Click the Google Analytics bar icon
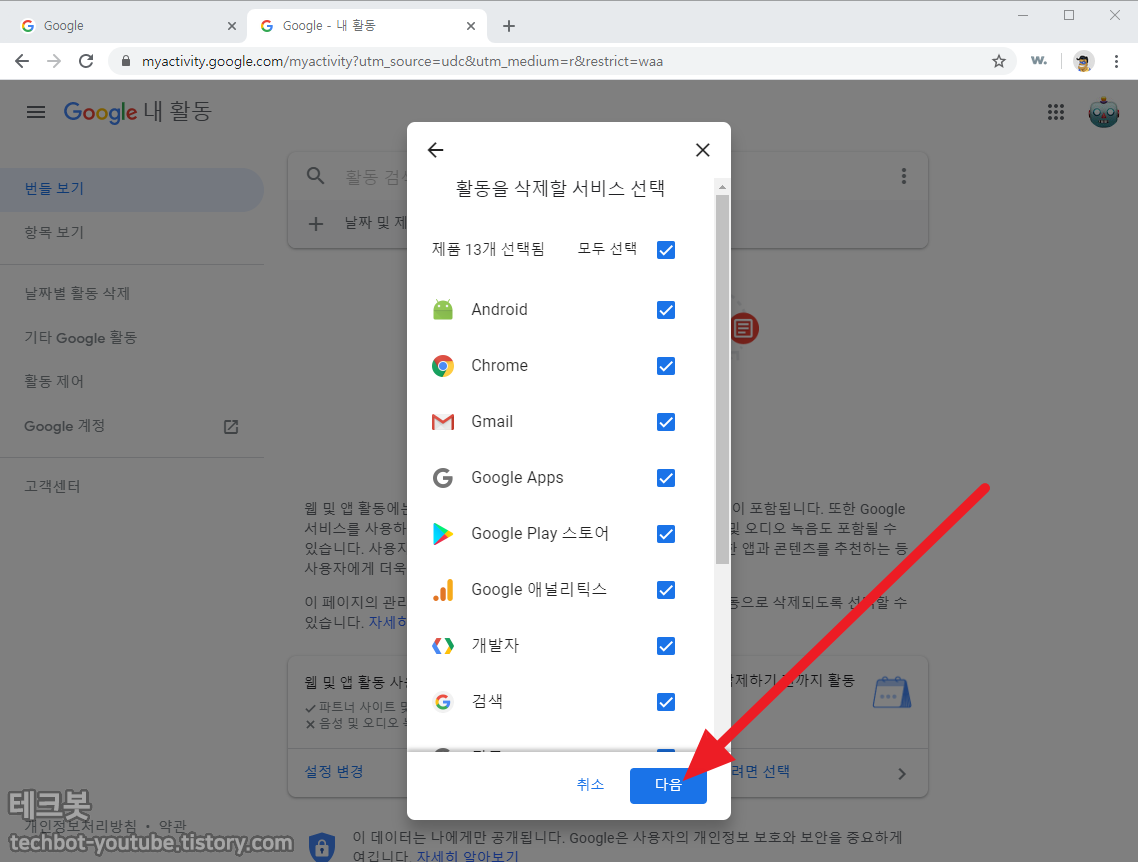Screen dimensions: 1138x862 pos(443,590)
